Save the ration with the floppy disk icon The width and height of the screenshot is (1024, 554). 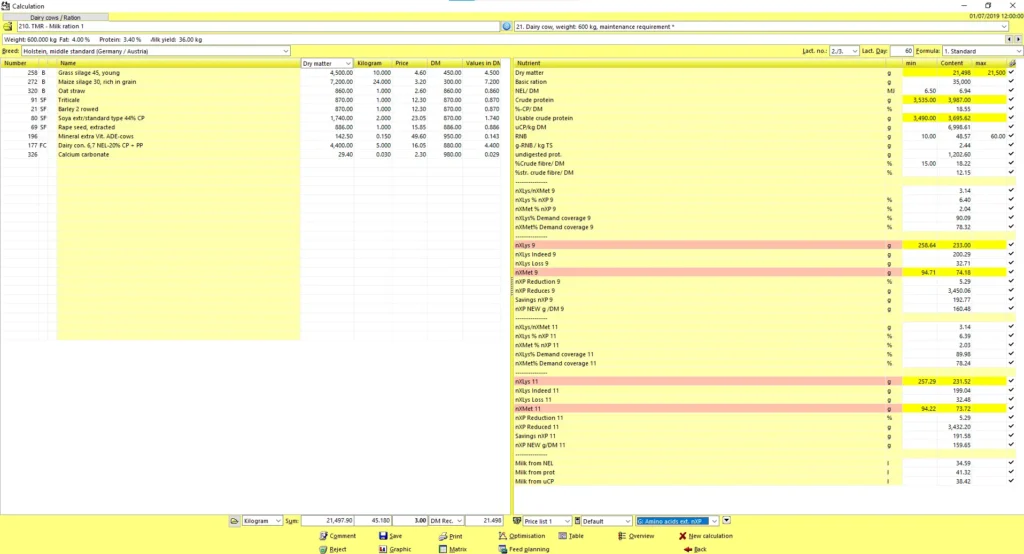click(383, 536)
